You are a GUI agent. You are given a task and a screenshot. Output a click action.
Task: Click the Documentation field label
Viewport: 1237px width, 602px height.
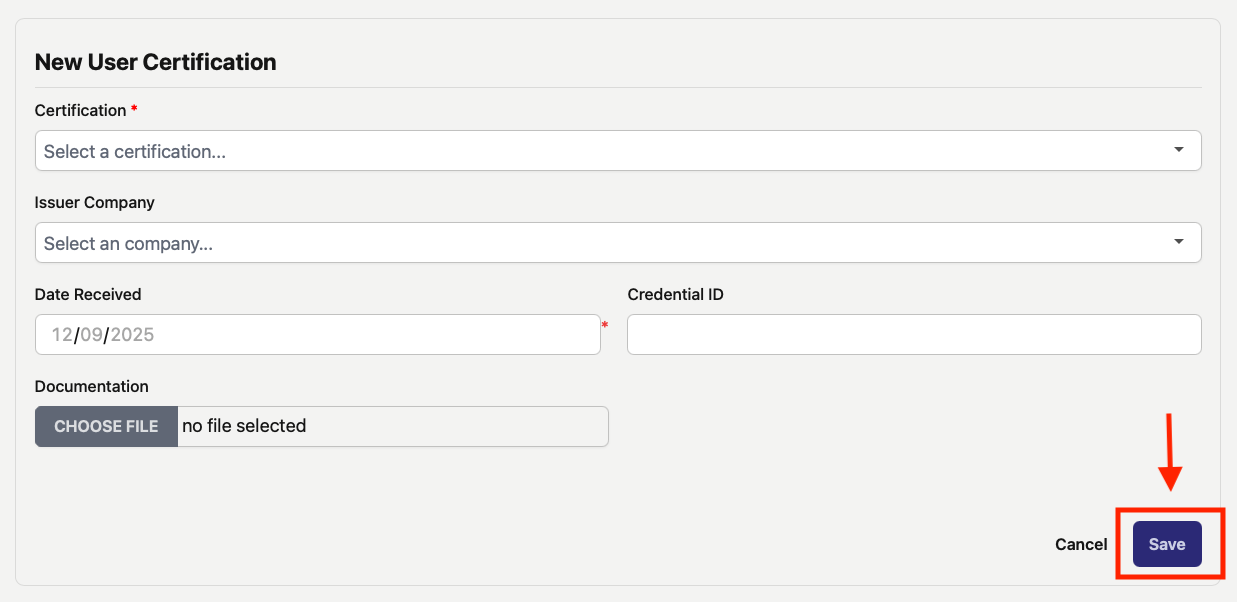[x=92, y=386]
